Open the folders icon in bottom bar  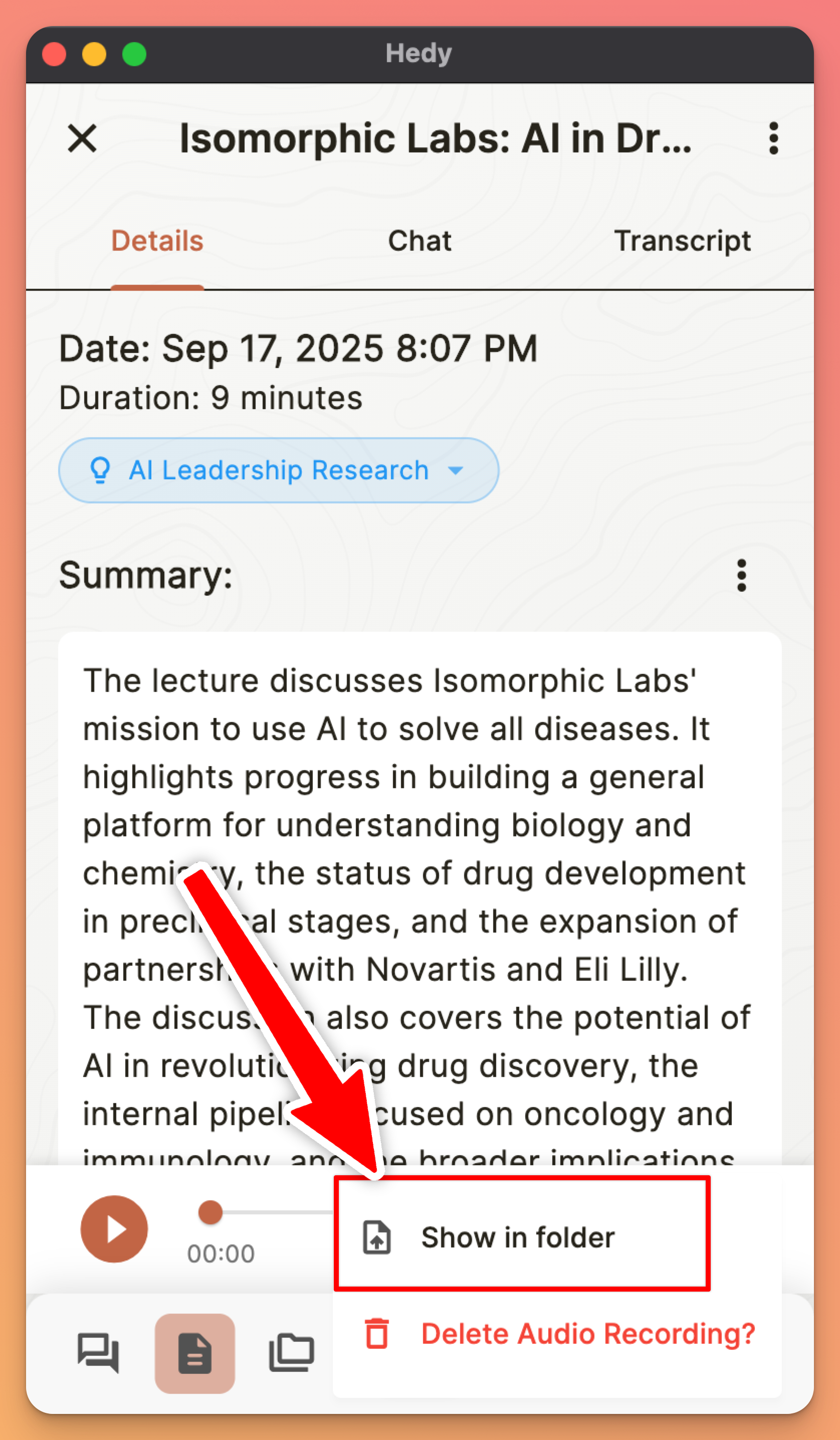[291, 1353]
